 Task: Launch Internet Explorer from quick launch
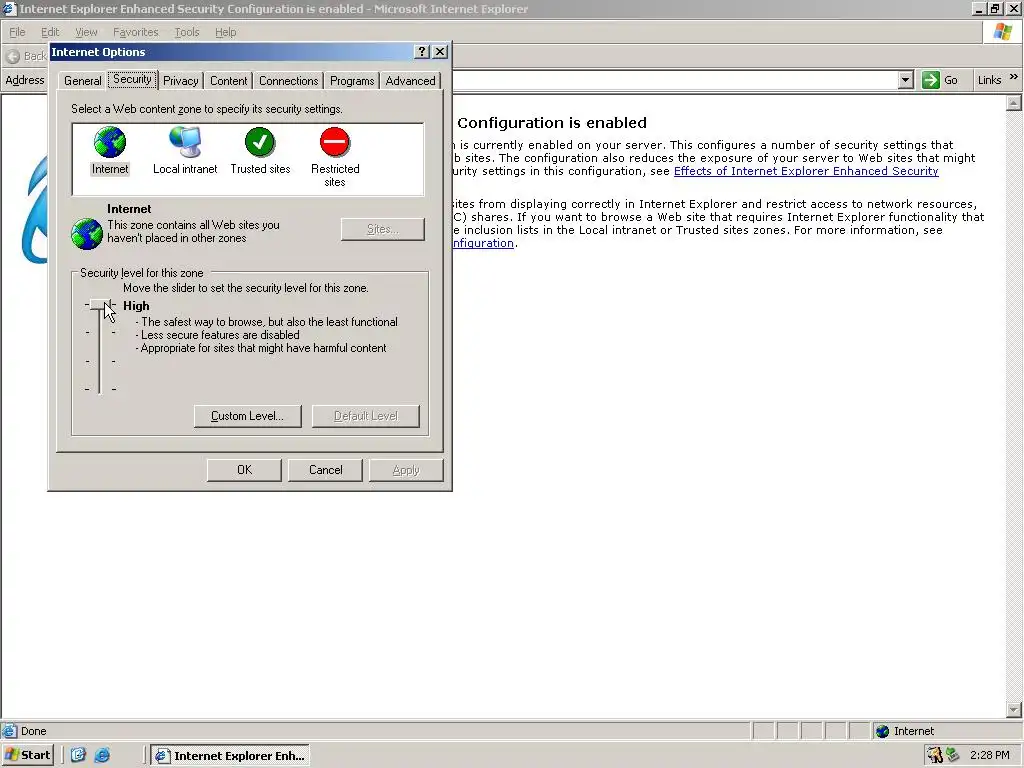click(102, 755)
